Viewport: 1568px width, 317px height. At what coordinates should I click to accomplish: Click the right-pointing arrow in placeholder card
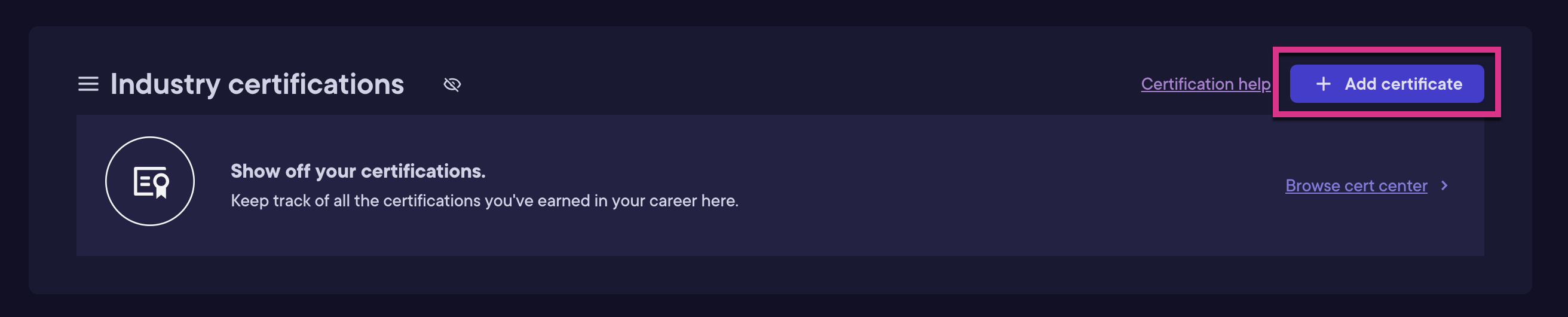pyautogui.click(x=1444, y=185)
